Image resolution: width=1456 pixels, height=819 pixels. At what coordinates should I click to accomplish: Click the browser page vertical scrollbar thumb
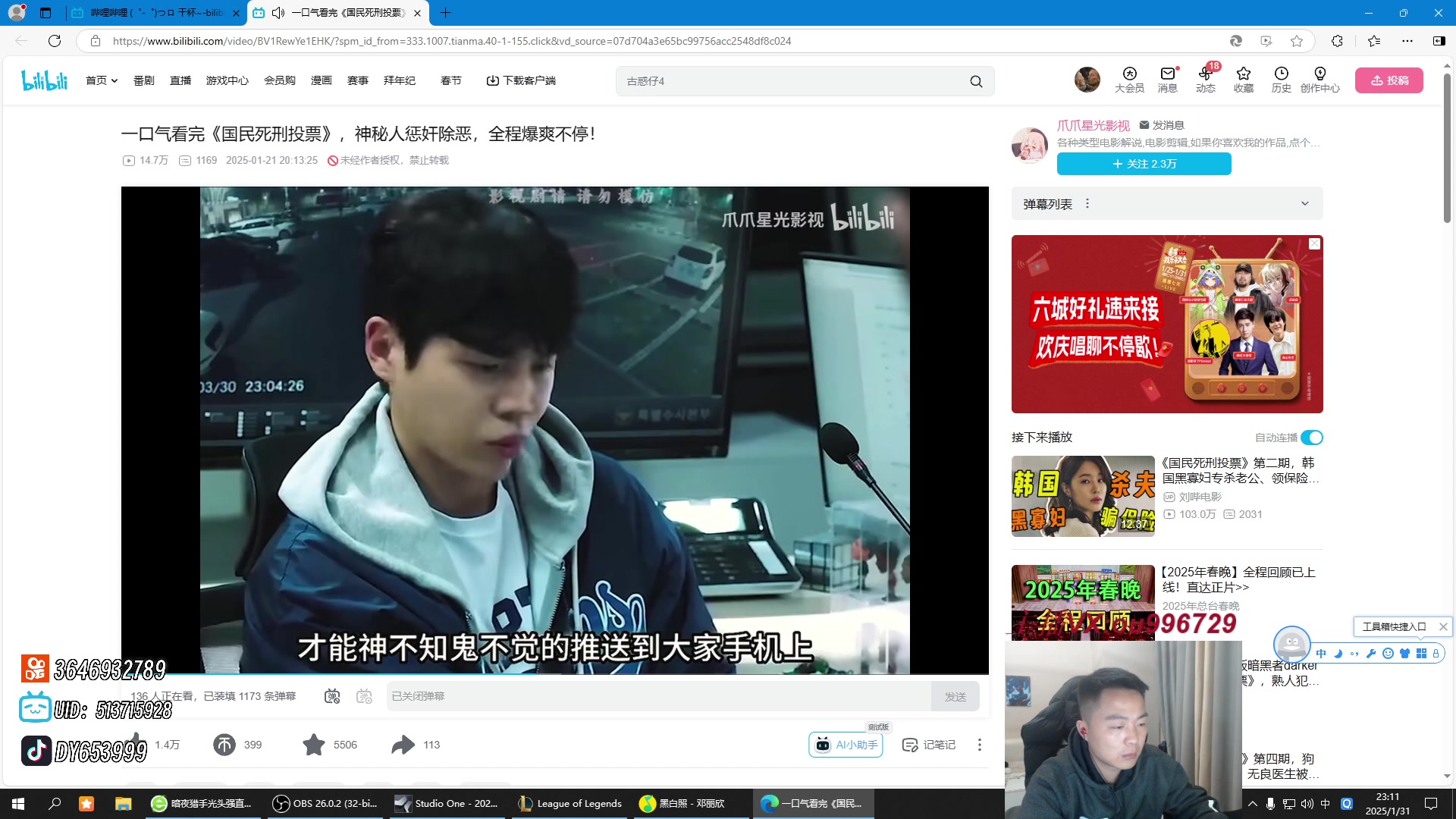1447,148
